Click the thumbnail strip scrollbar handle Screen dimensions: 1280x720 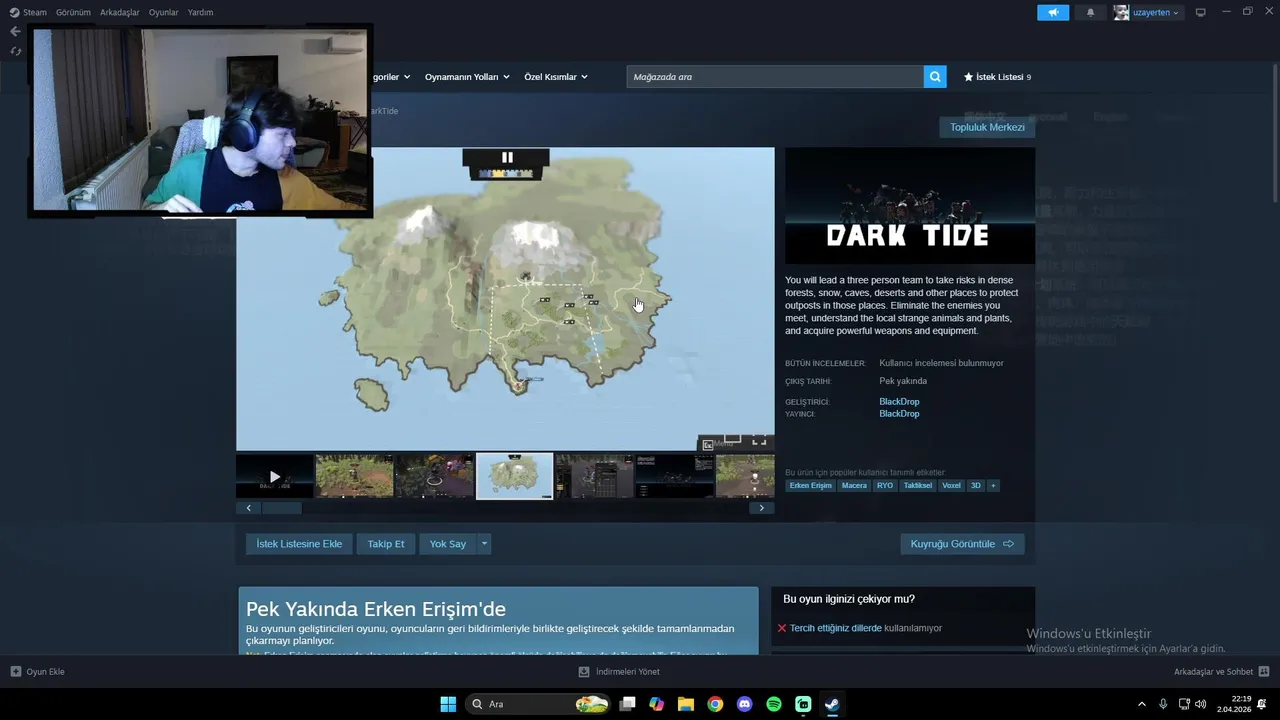(282, 508)
